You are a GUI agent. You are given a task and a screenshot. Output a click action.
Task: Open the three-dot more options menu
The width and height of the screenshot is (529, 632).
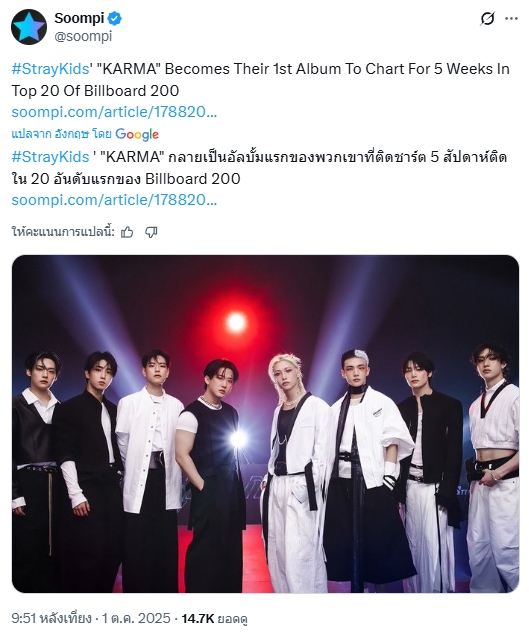point(511,19)
